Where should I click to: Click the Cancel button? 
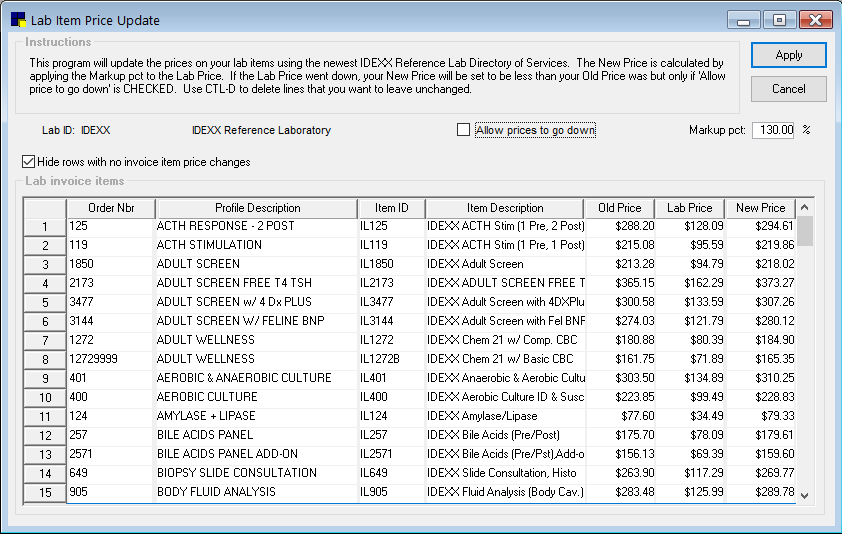788,89
